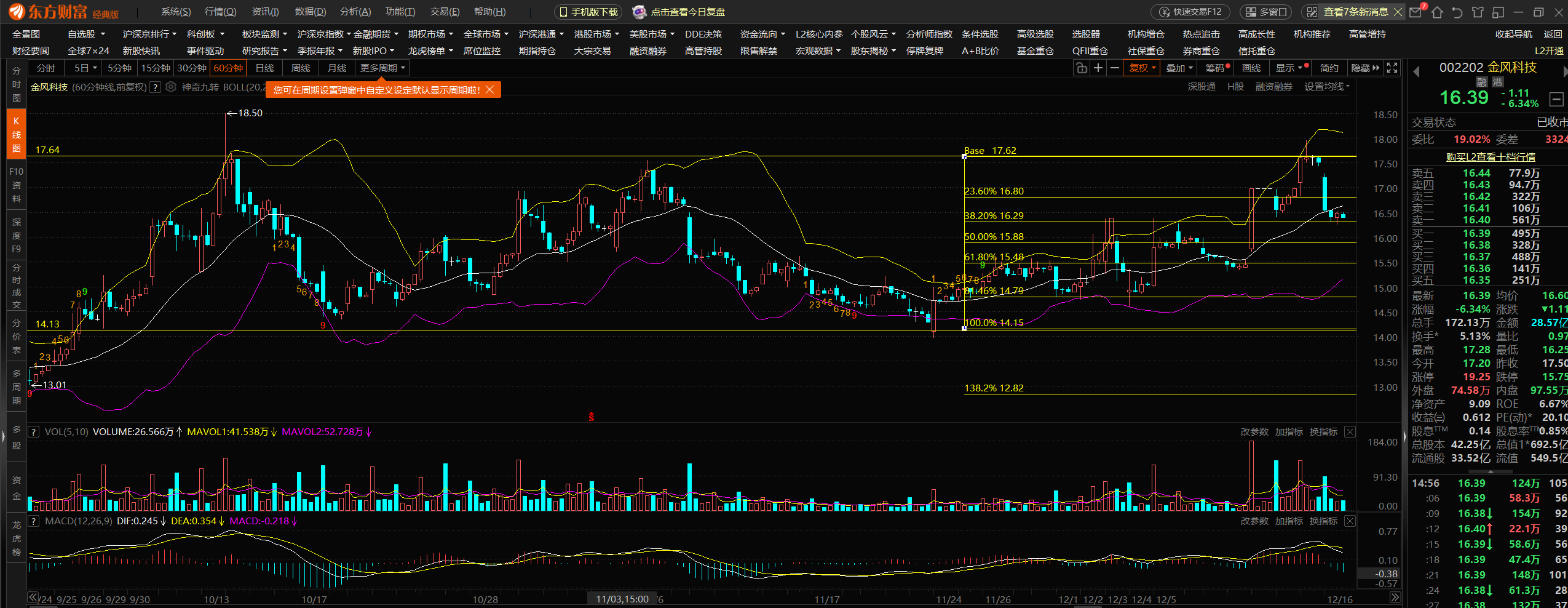Click the 快速交易F12 button
Viewport: 1568px width, 608px height.
click(1190, 12)
